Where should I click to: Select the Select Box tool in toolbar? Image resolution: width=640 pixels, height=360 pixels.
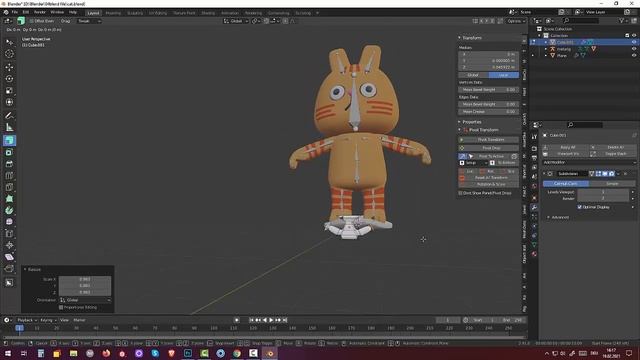coord(9,42)
